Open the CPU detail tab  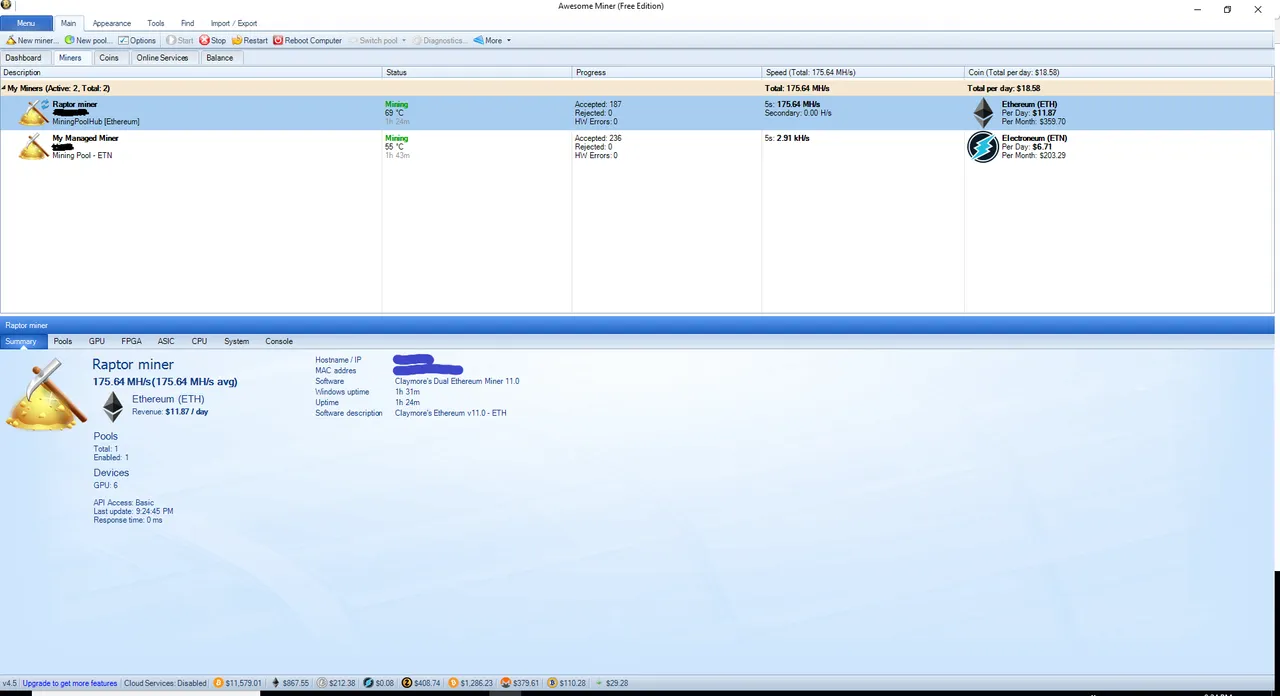tap(200, 341)
